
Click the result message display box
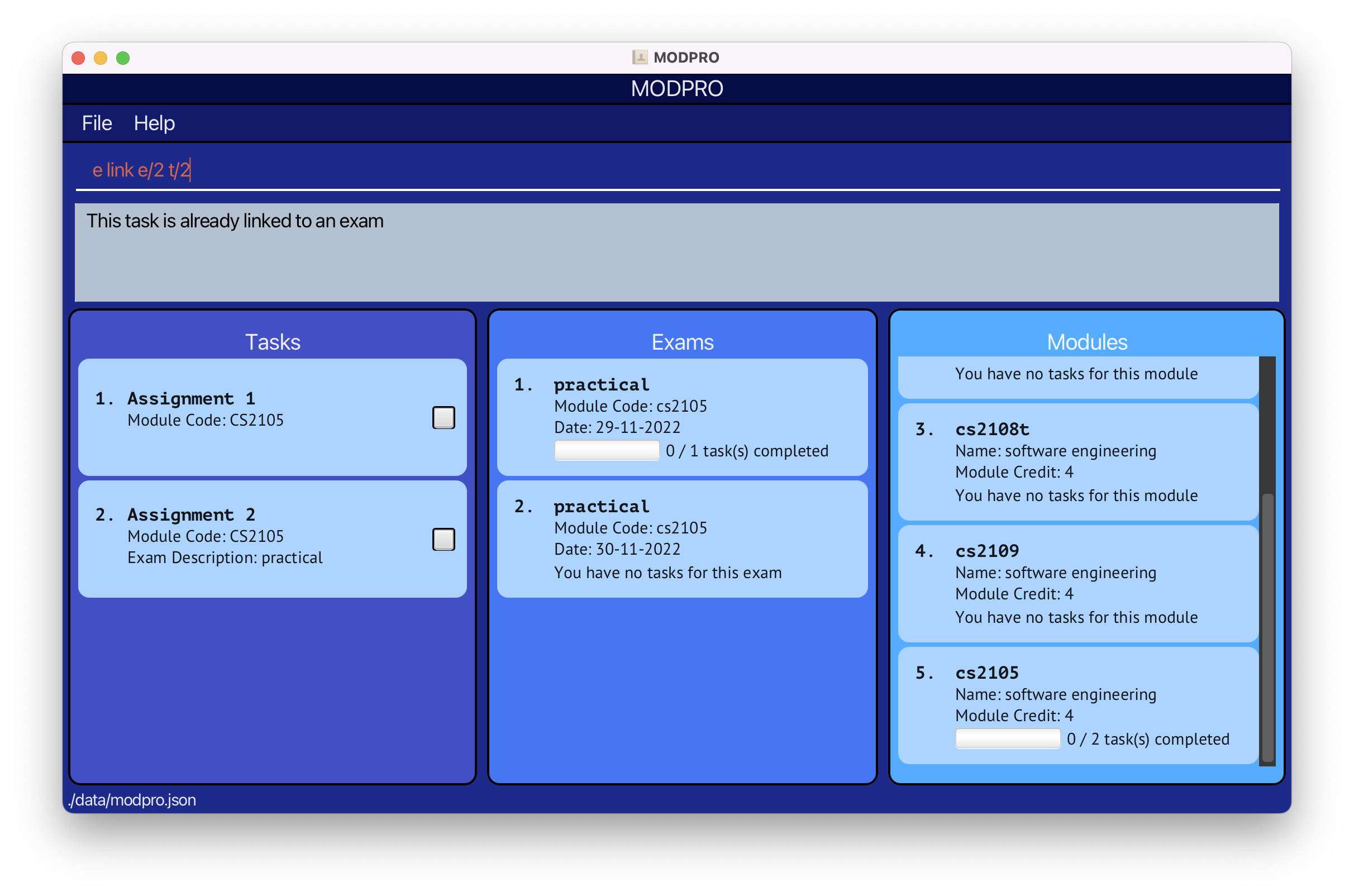coord(676,252)
